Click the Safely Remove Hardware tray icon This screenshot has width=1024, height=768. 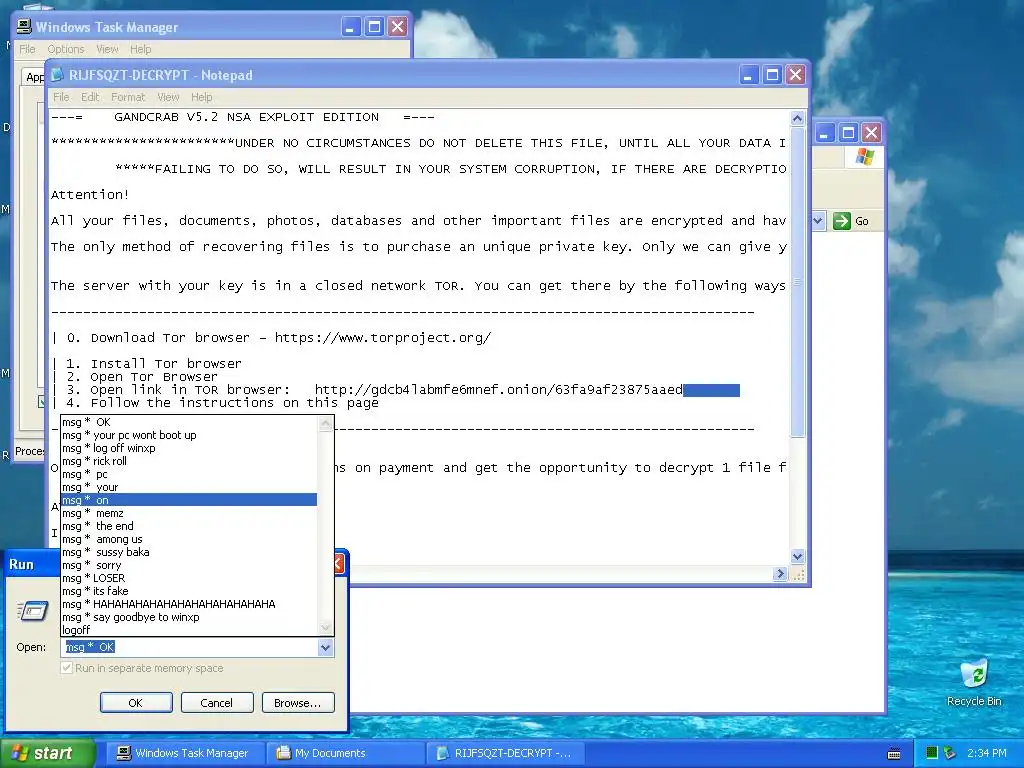coord(950,753)
